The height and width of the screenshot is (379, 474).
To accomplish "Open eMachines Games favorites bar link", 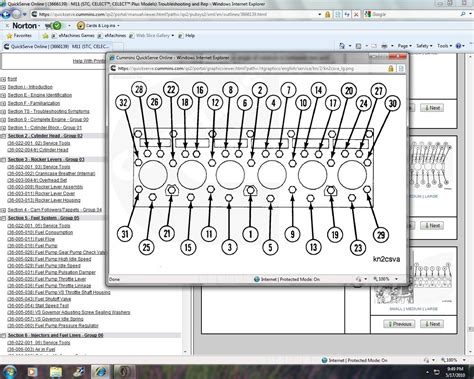I will [73, 35].
